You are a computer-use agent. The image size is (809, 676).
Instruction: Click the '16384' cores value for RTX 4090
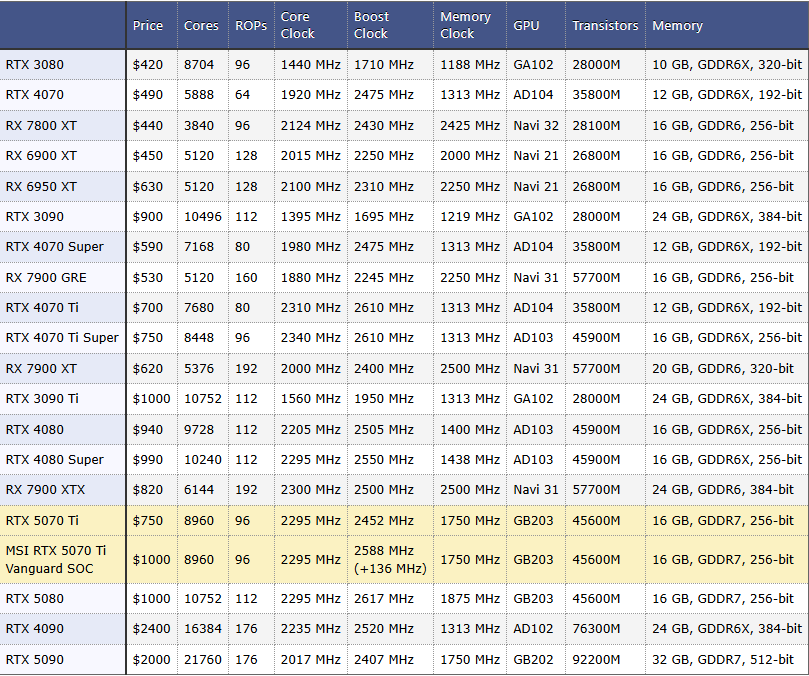pyautogui.click(x=203, y=629)
